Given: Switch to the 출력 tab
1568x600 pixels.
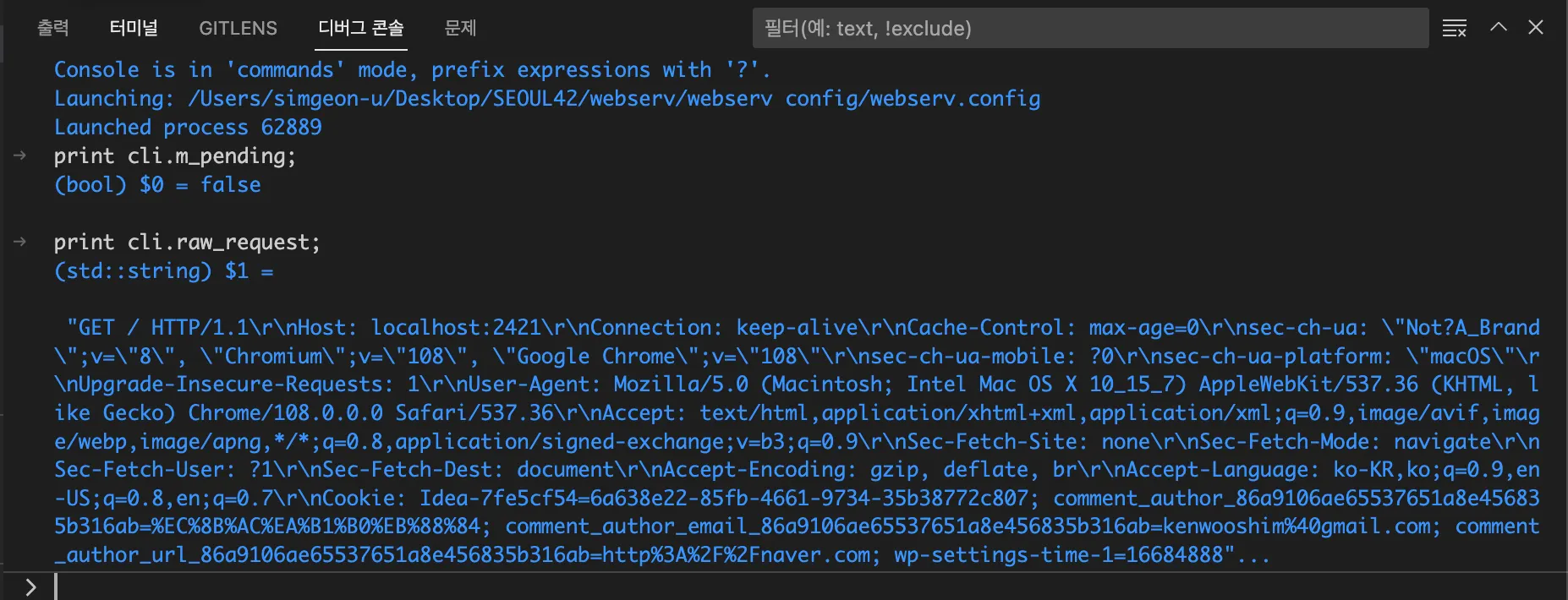Looking at the screenshot, I should [53, 28].
